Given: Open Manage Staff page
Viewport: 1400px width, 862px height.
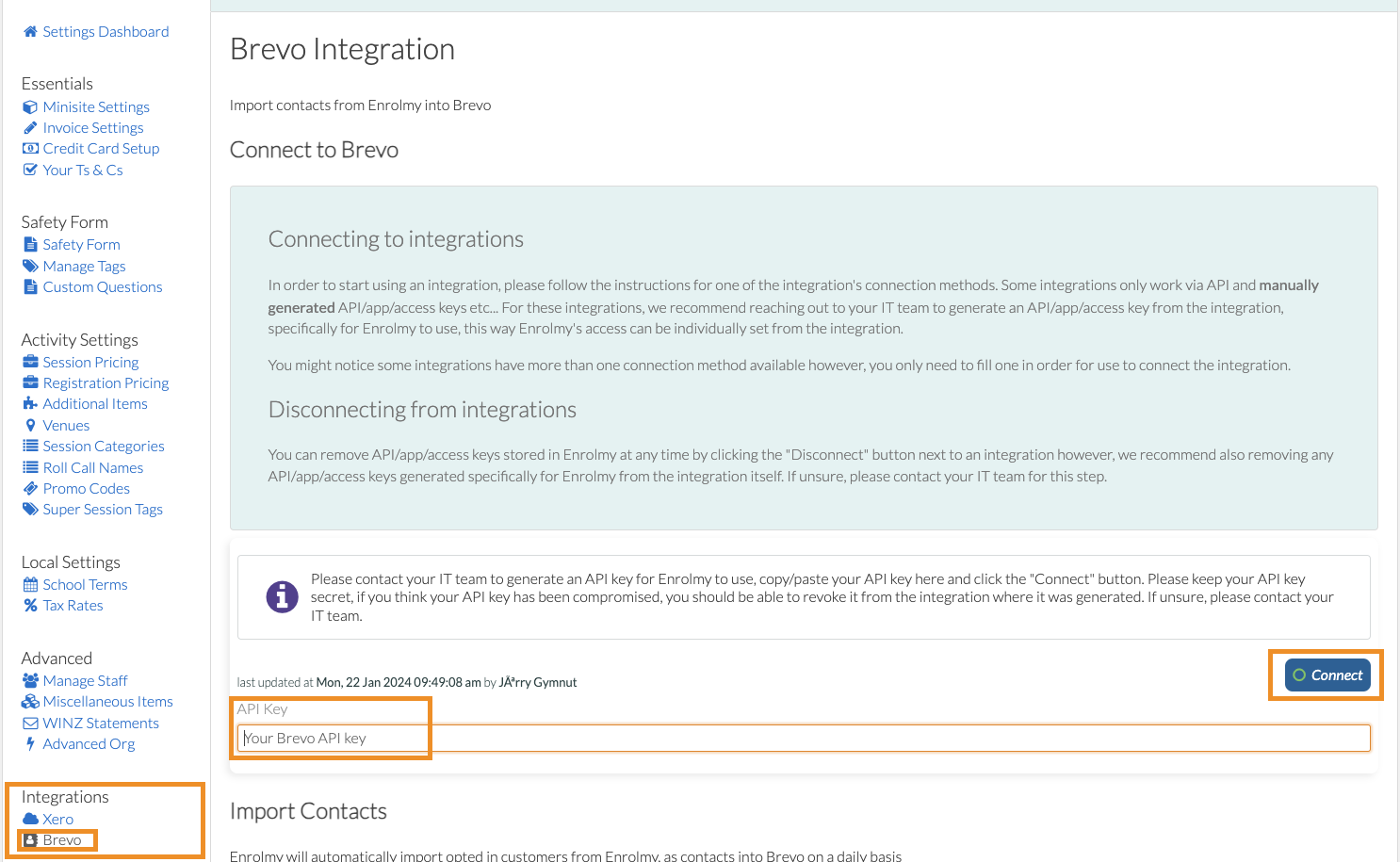Looking at the screenshot, I should click(85, 681).
